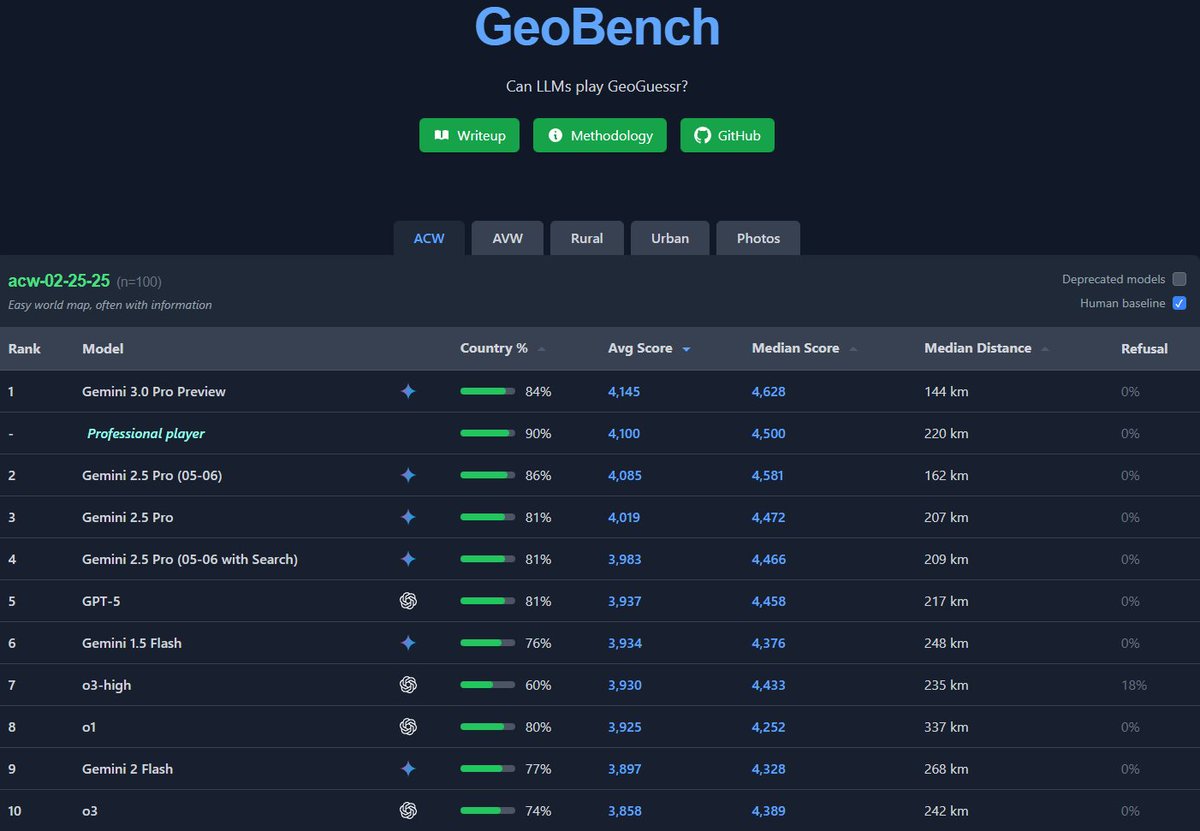
Task: Enable the Deprecated models checkbox
Action: click(x=1179, y=279)
